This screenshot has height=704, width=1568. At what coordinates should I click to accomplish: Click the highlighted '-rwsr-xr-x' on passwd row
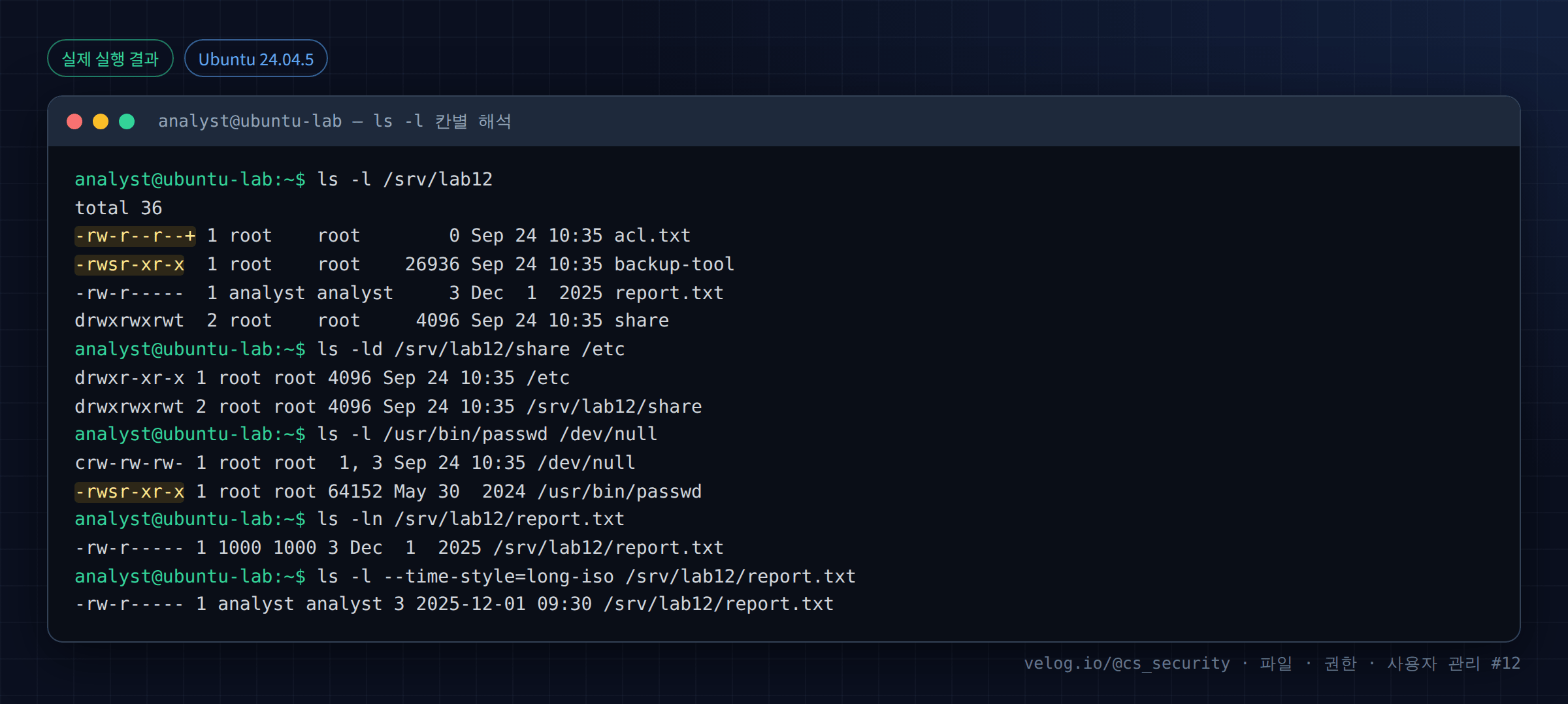point(130,492)
